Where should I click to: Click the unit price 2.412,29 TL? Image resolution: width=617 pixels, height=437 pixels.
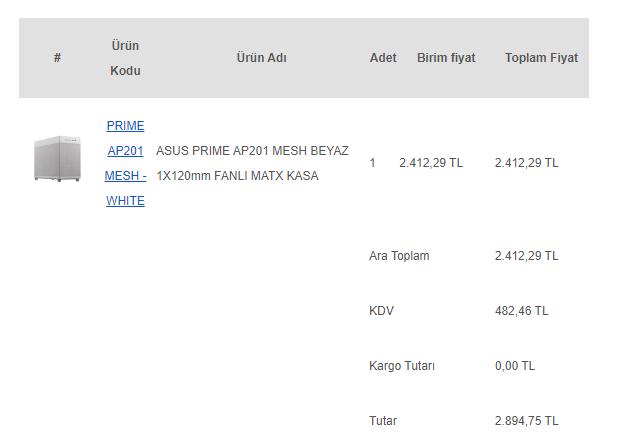click(431, 163)
